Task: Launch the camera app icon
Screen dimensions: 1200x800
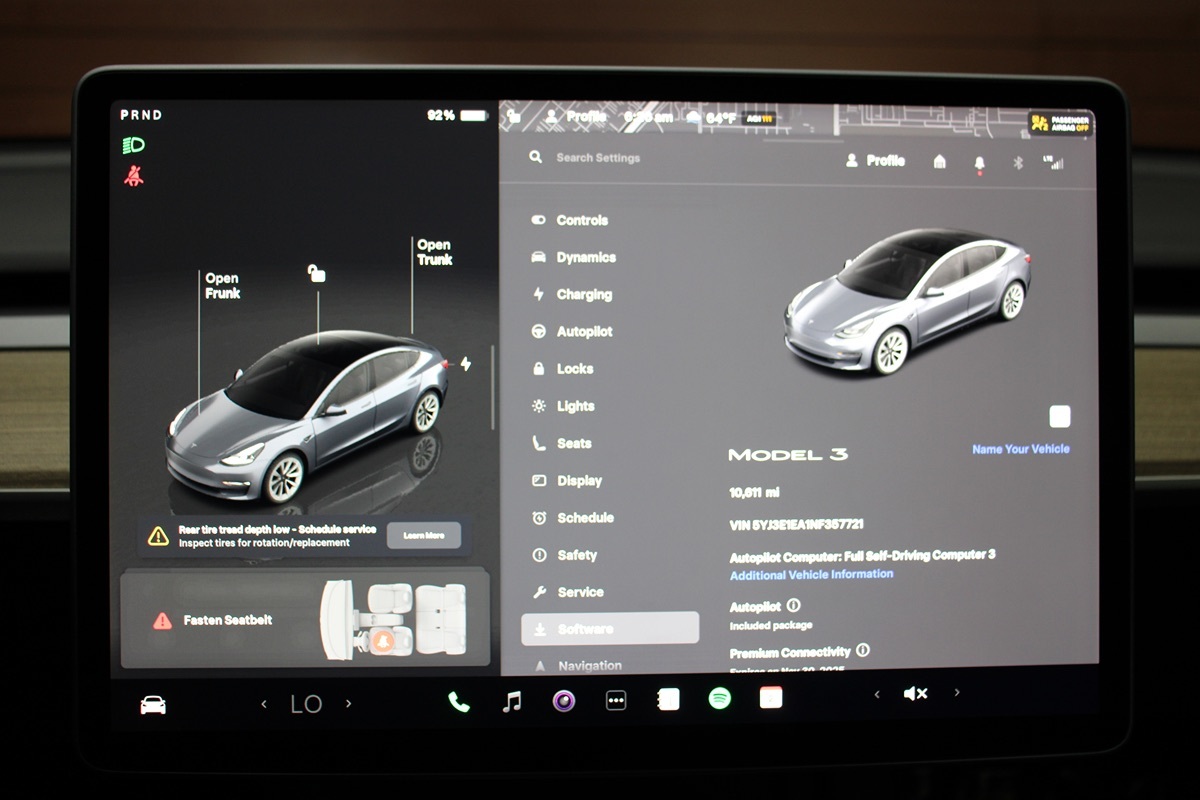Action: 564,700
